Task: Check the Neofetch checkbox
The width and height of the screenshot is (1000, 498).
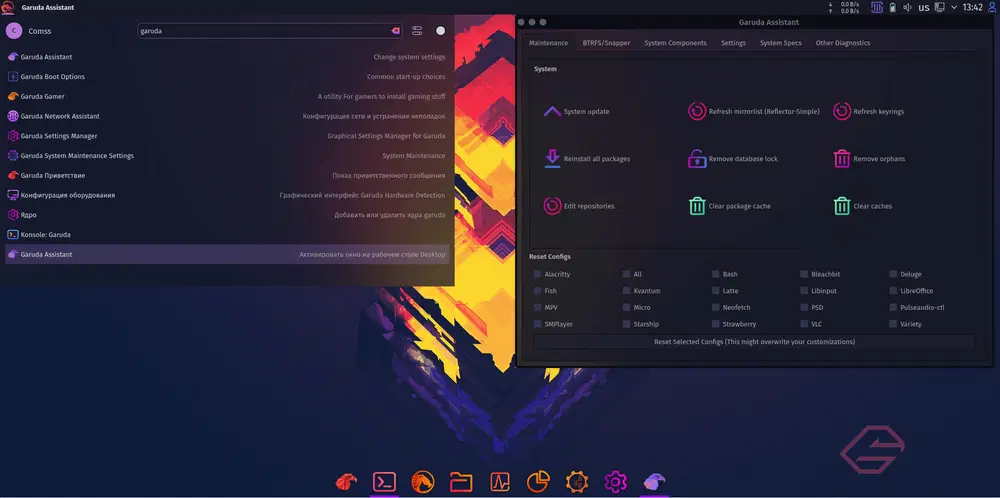Action: tap(716, 307)
